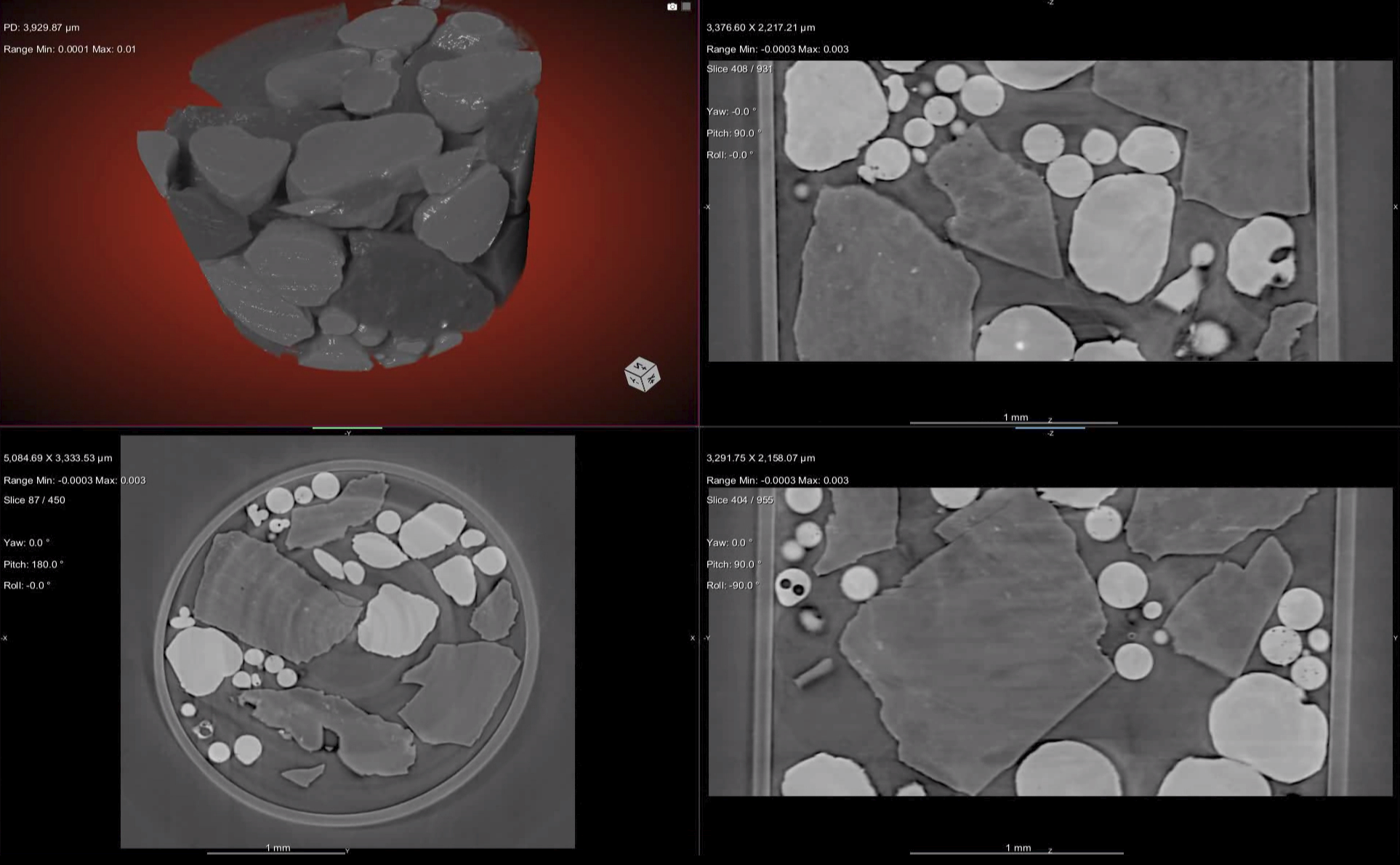1400x865 pixels.
Task: Click the X+ face of the orientation cube
Action: [x=651, y=378]
